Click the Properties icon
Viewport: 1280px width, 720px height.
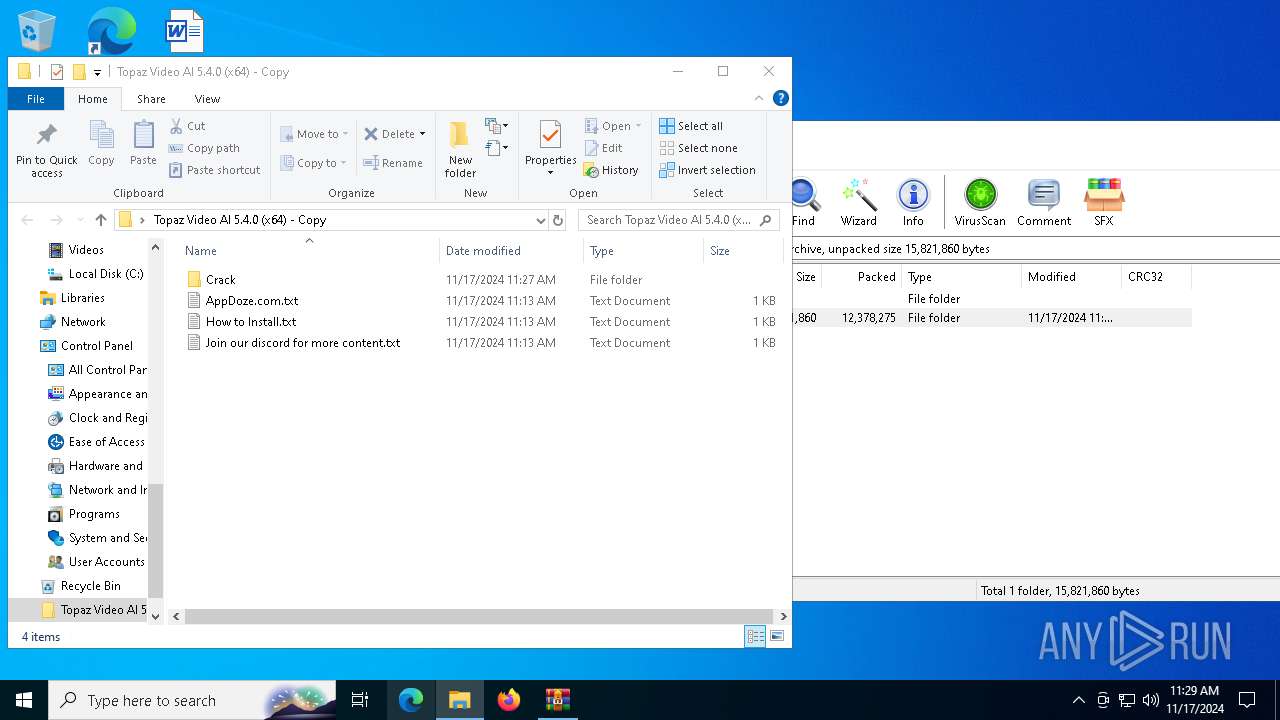(550, 136)
